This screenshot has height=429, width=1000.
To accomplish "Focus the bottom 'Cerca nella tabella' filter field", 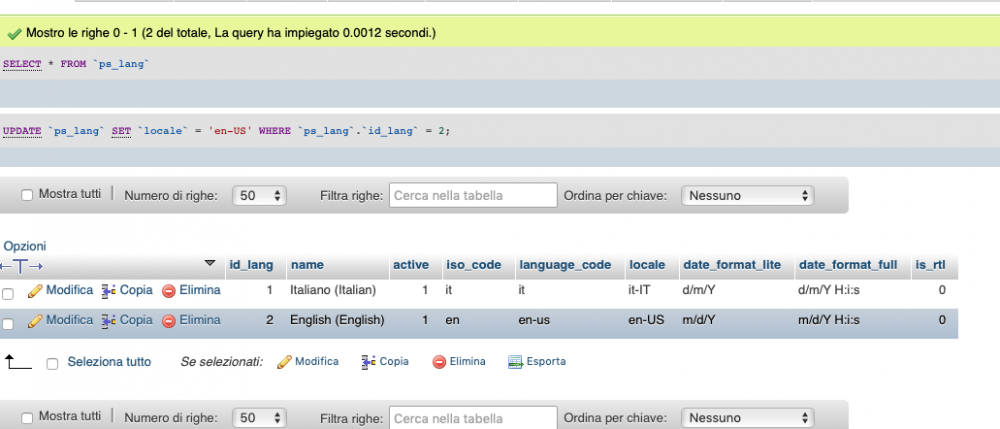I will pos(473,418).
